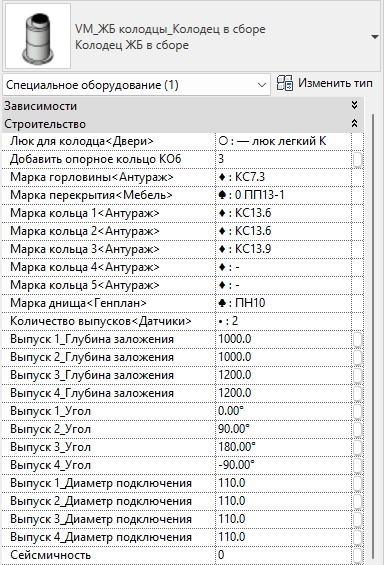Click the associate button for Добавить опорное кольцо КО6
Viewport: 384px width, 565px height.
click(357, 159)
